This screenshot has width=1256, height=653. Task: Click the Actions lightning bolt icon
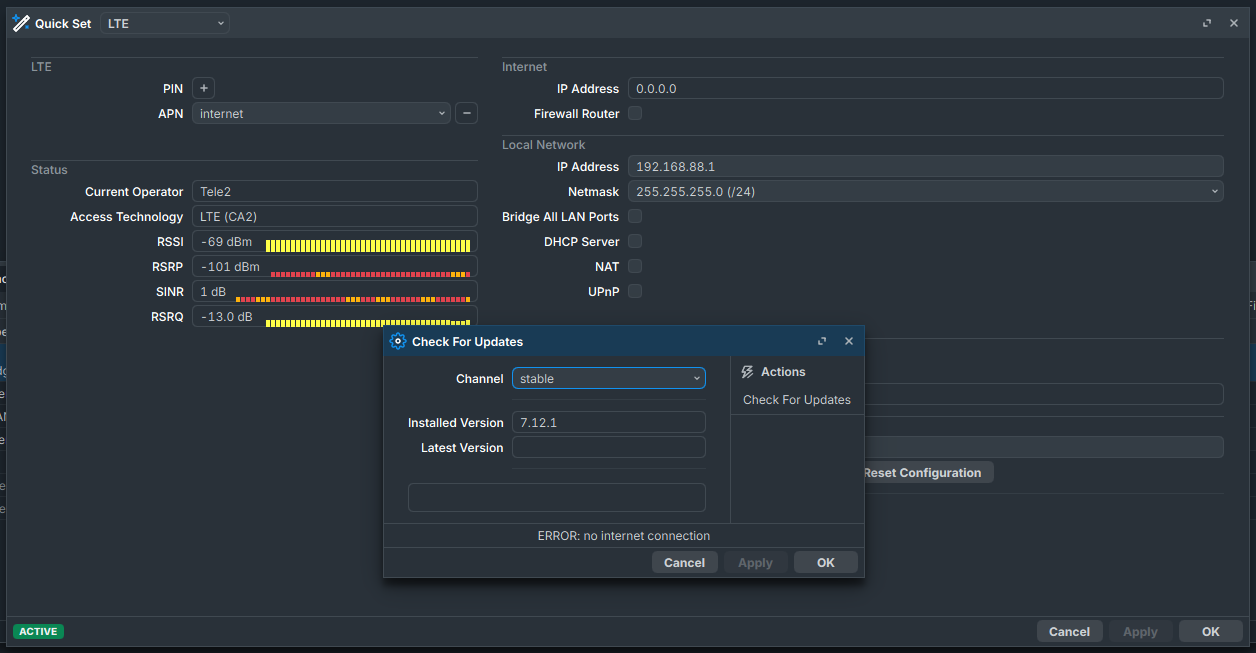pos(747,372)
